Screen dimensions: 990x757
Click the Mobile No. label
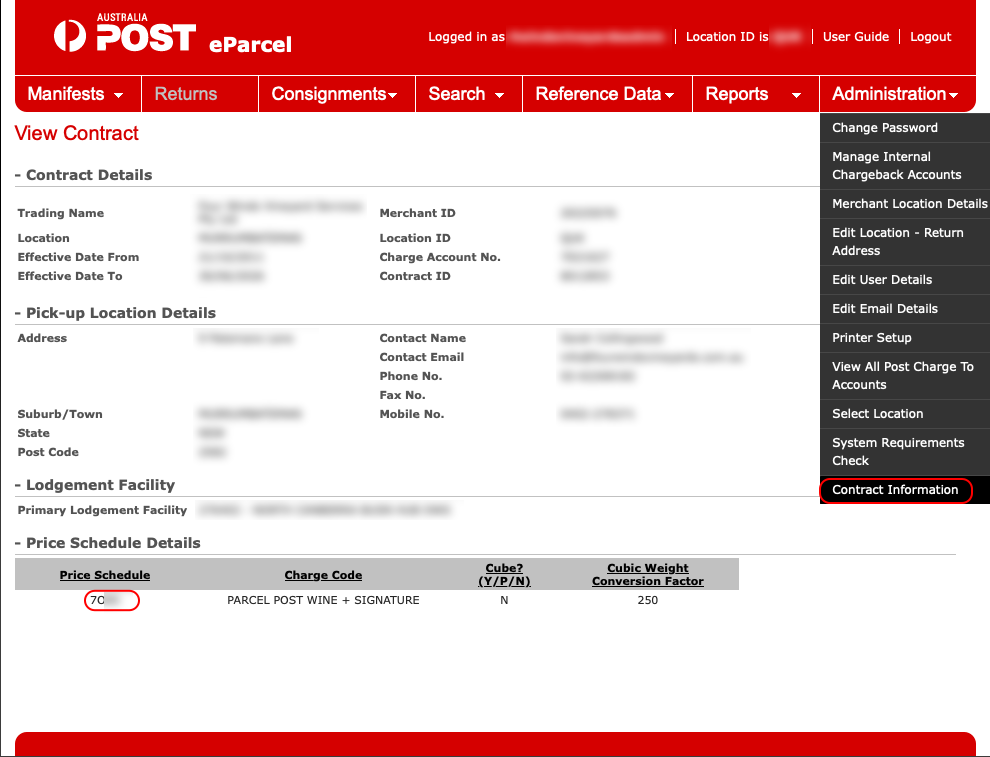tap(412, 414)
